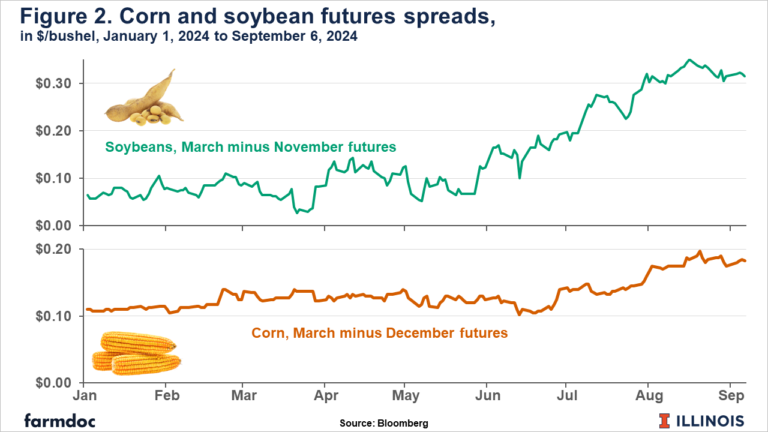This screenshot has height=432, width=768.
Task: Click the Soybeans March minus November label
Action: (251, 147)
